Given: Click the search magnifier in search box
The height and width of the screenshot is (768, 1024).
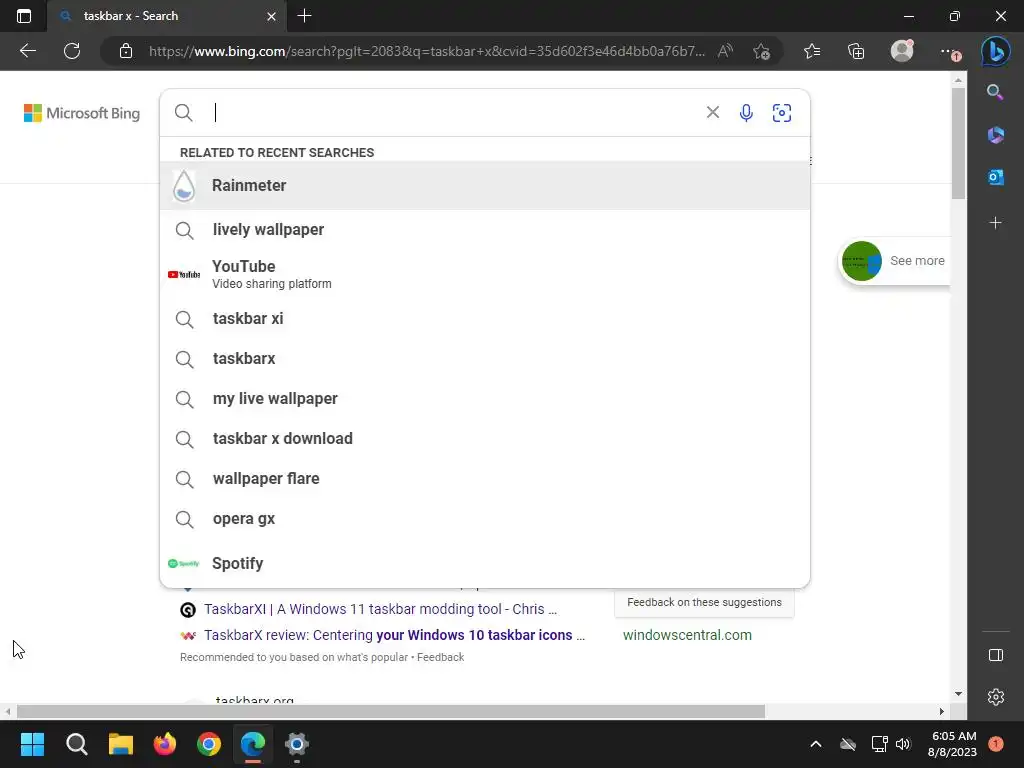Looking at the screenshot, I should (x=184, y=112).
